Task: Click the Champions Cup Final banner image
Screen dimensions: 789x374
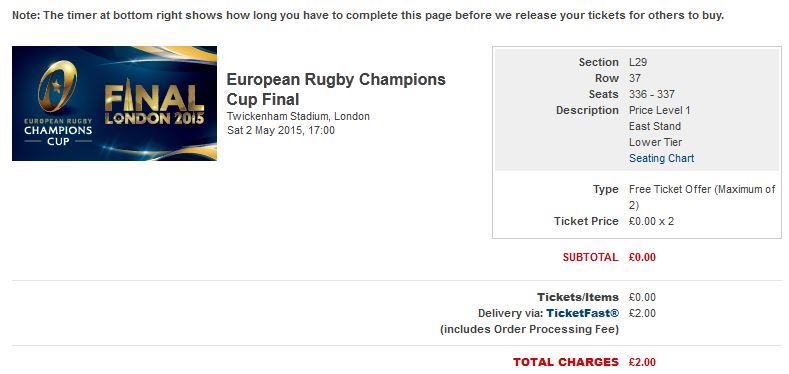Action: pyautogui.click(x=114, y=104)
